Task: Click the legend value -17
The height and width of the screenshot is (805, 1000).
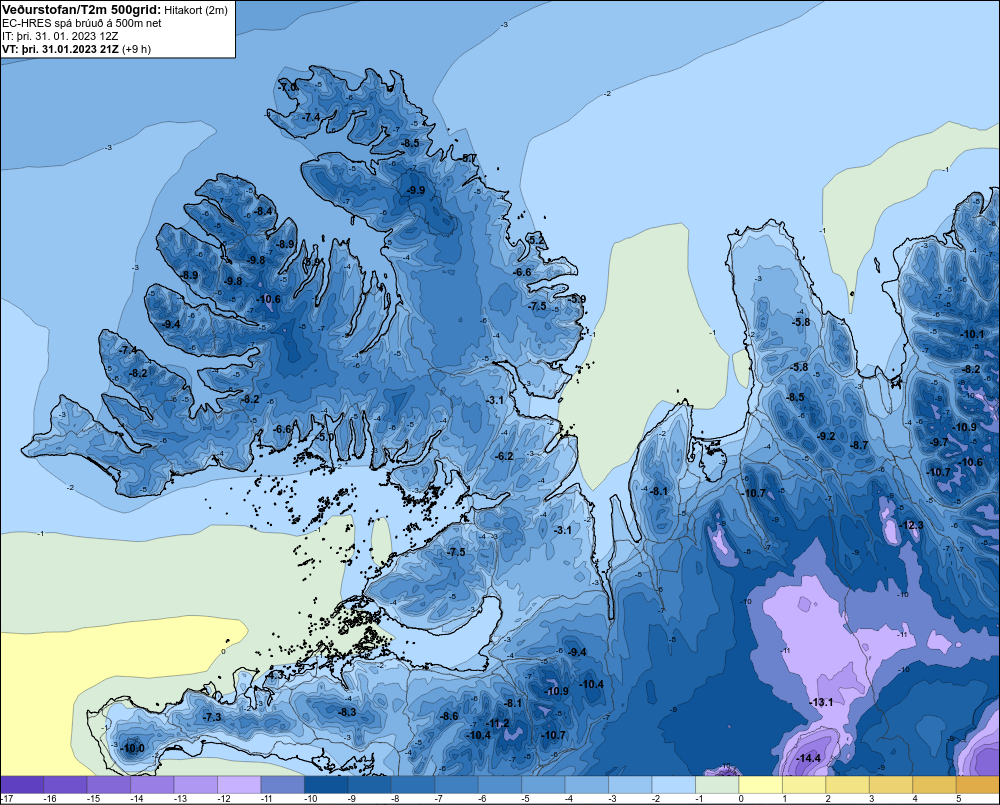Action: click(7, 799)
